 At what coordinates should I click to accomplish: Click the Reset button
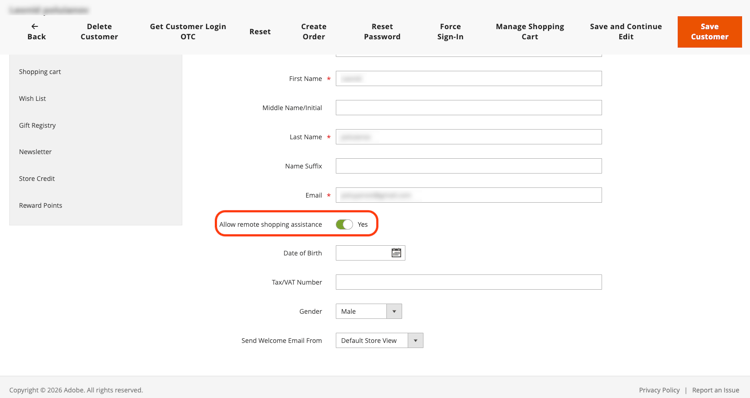pos(260,32)
